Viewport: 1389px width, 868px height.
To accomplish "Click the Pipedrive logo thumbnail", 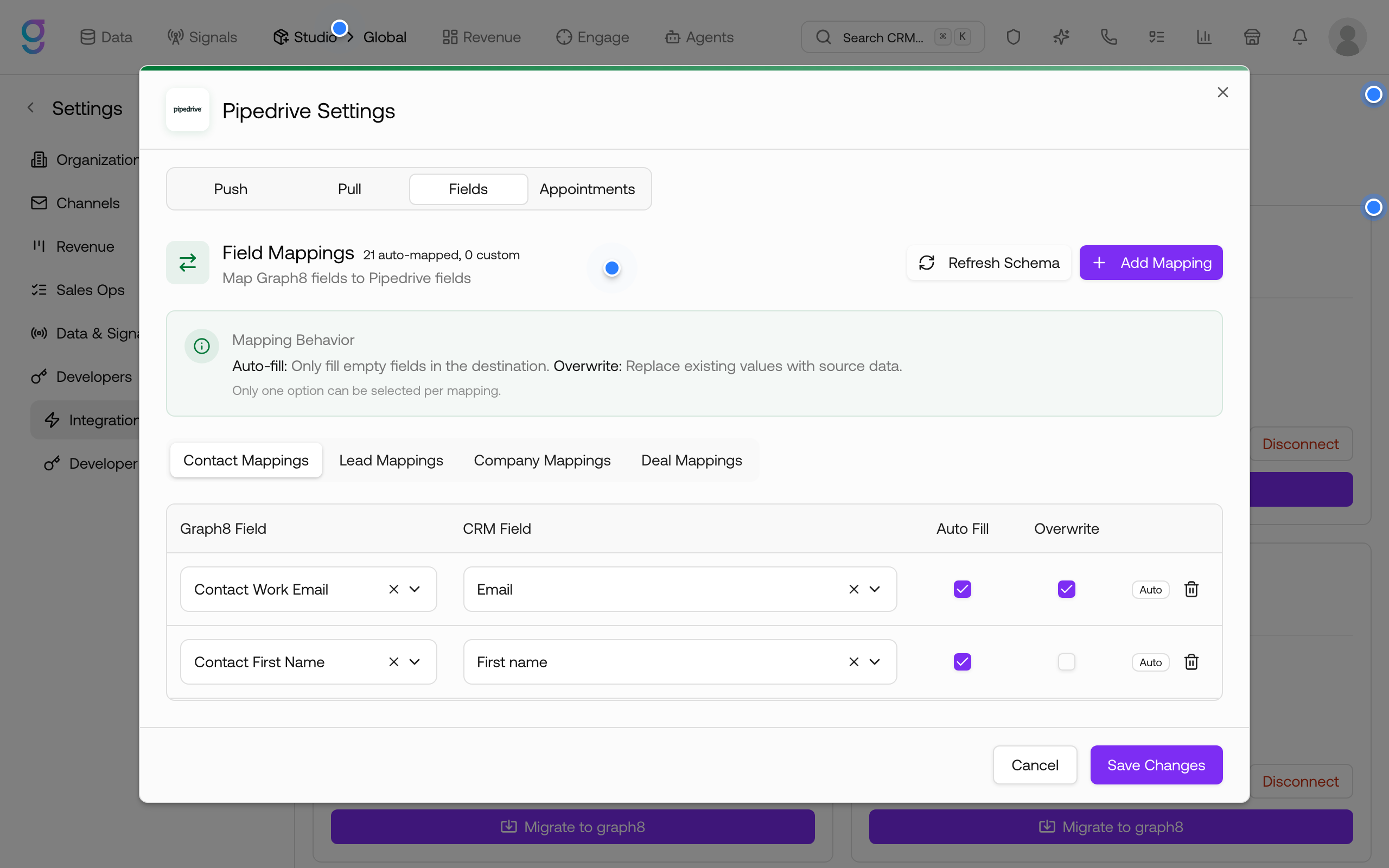I will 188,110.
